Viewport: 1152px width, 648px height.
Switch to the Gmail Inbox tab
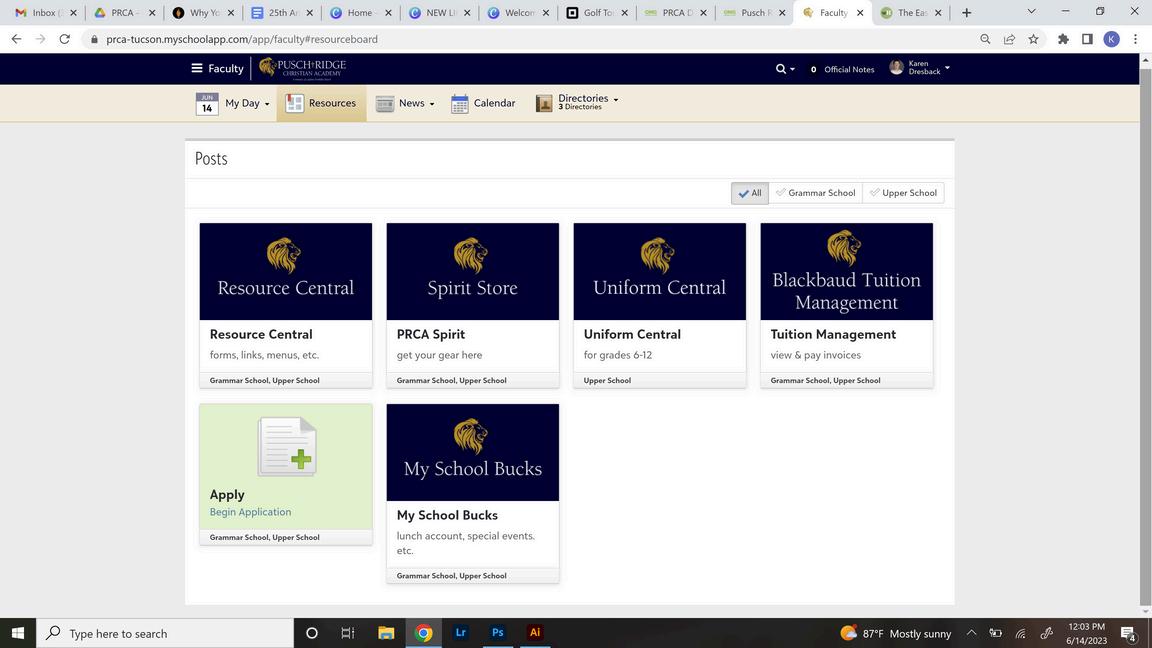click(x=46, y=12)
